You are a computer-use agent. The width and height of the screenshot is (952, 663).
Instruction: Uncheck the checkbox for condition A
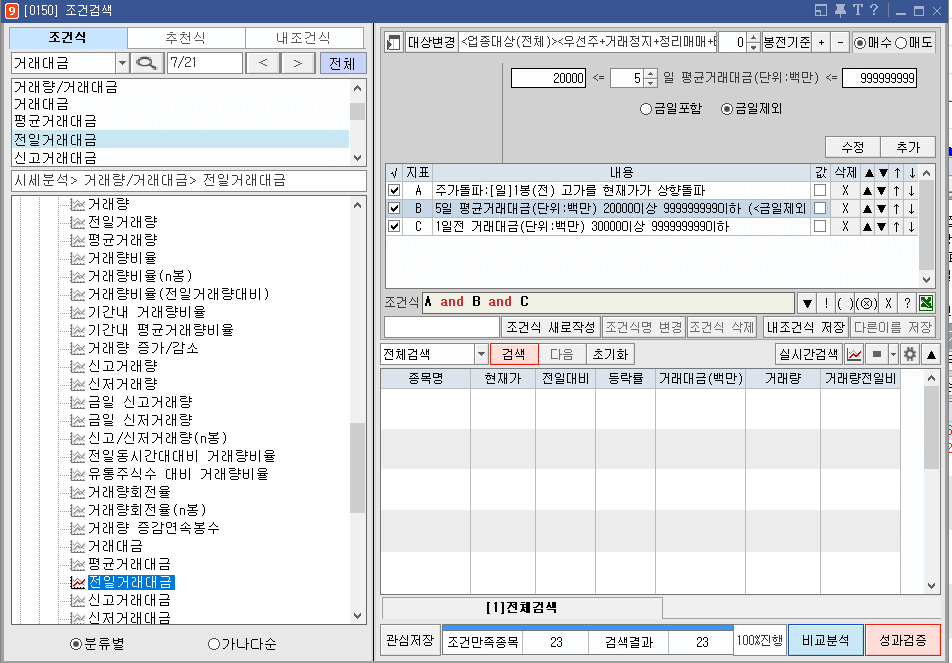point(394,191)
